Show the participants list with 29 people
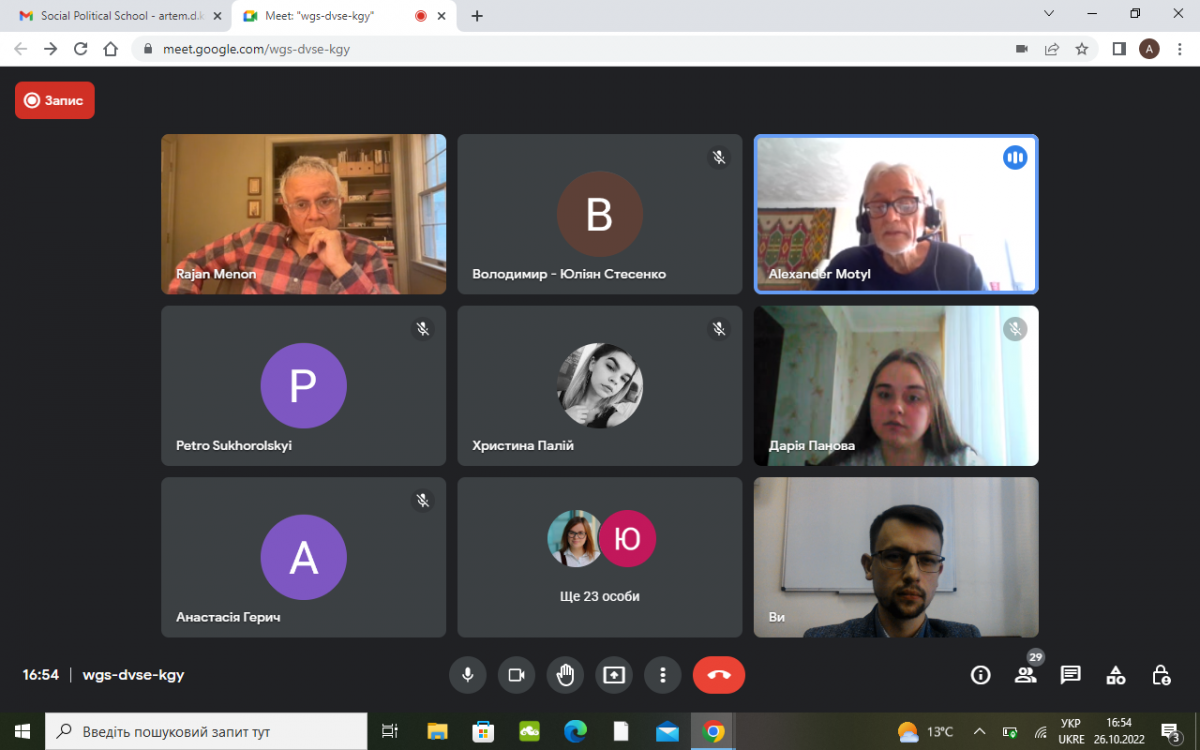 click(x=1025, y=675)
